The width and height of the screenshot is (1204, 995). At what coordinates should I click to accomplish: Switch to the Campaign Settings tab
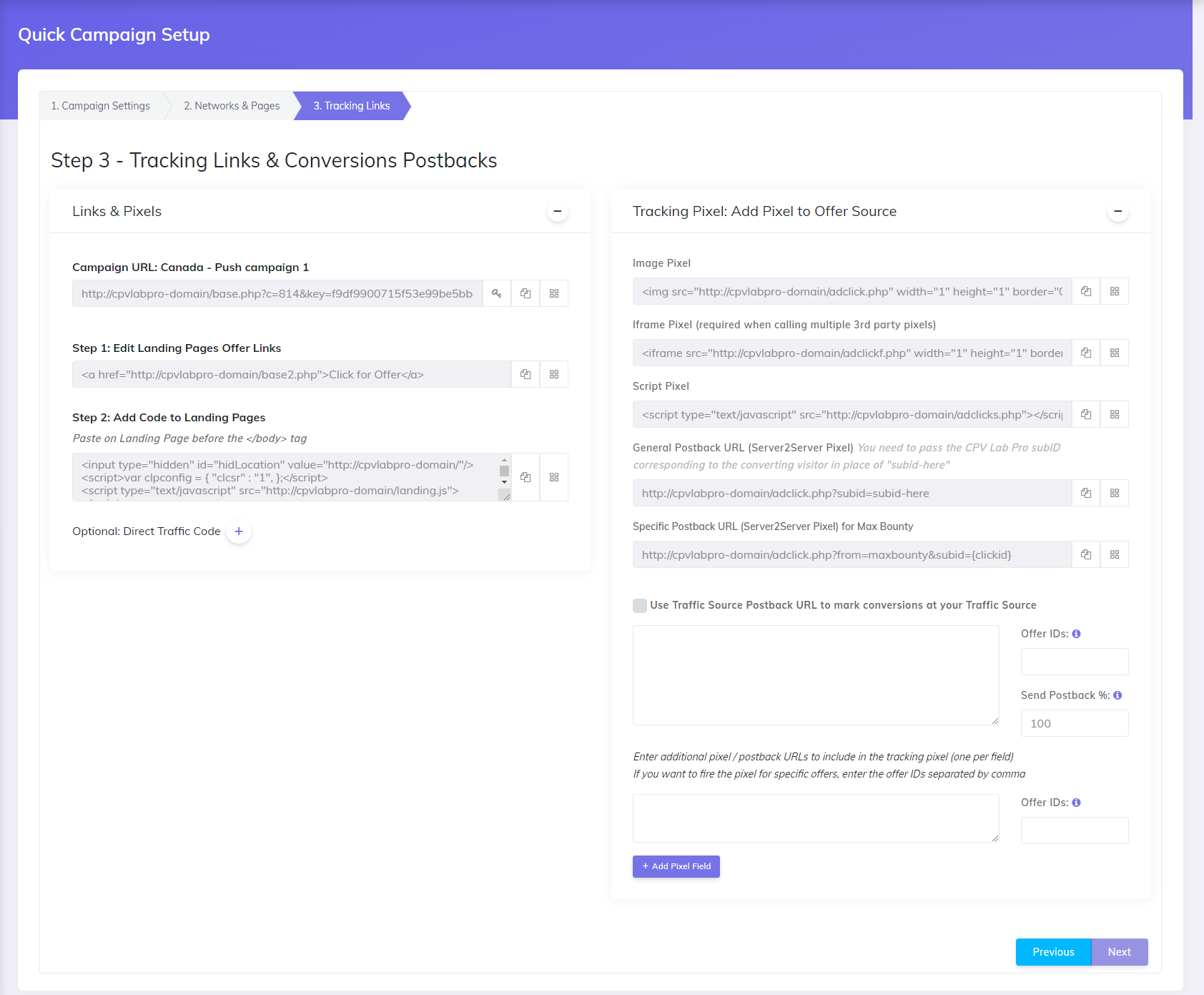coord(99,106)
